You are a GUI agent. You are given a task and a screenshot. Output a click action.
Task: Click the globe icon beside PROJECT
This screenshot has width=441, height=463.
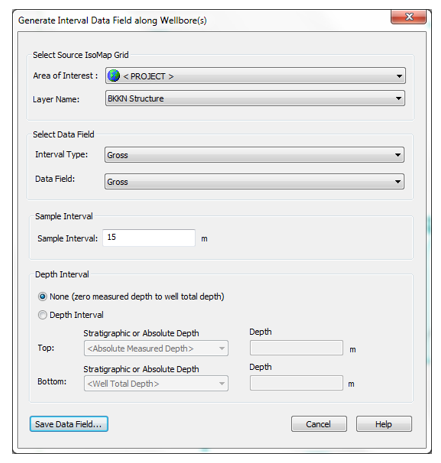pos(113,76)
